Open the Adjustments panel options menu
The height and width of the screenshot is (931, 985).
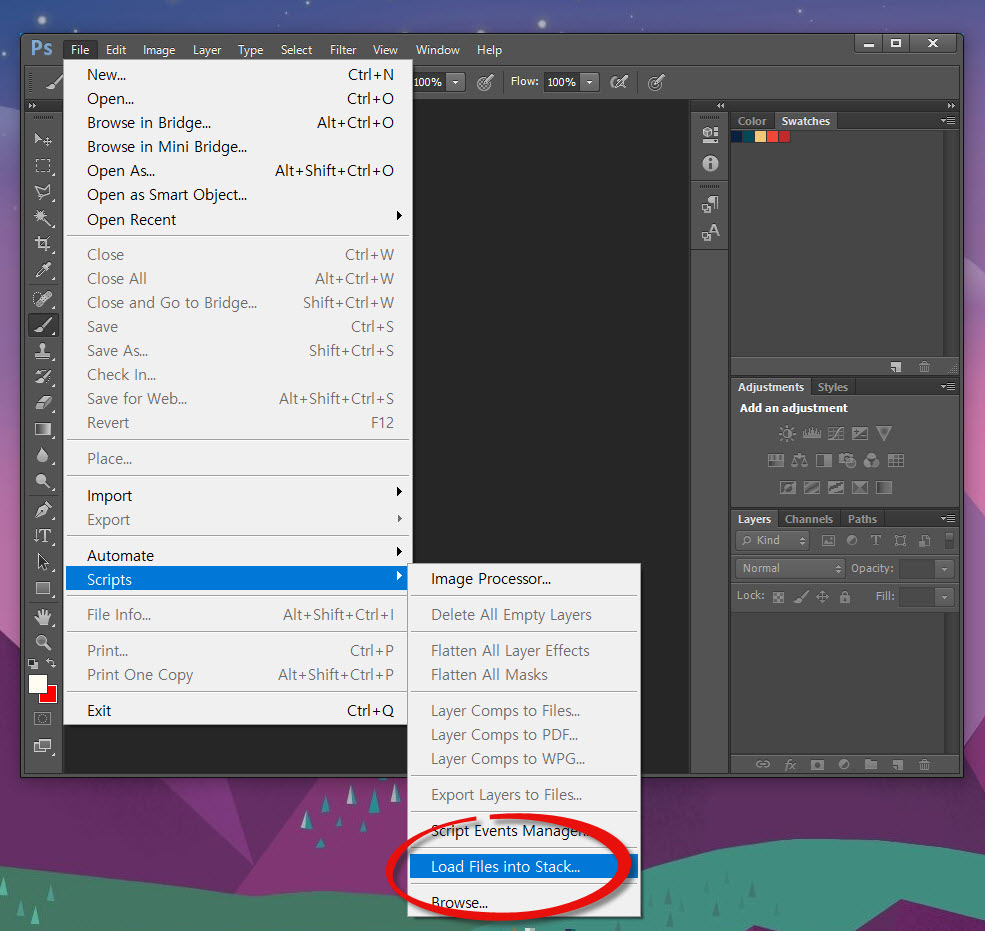coord(948,386)
